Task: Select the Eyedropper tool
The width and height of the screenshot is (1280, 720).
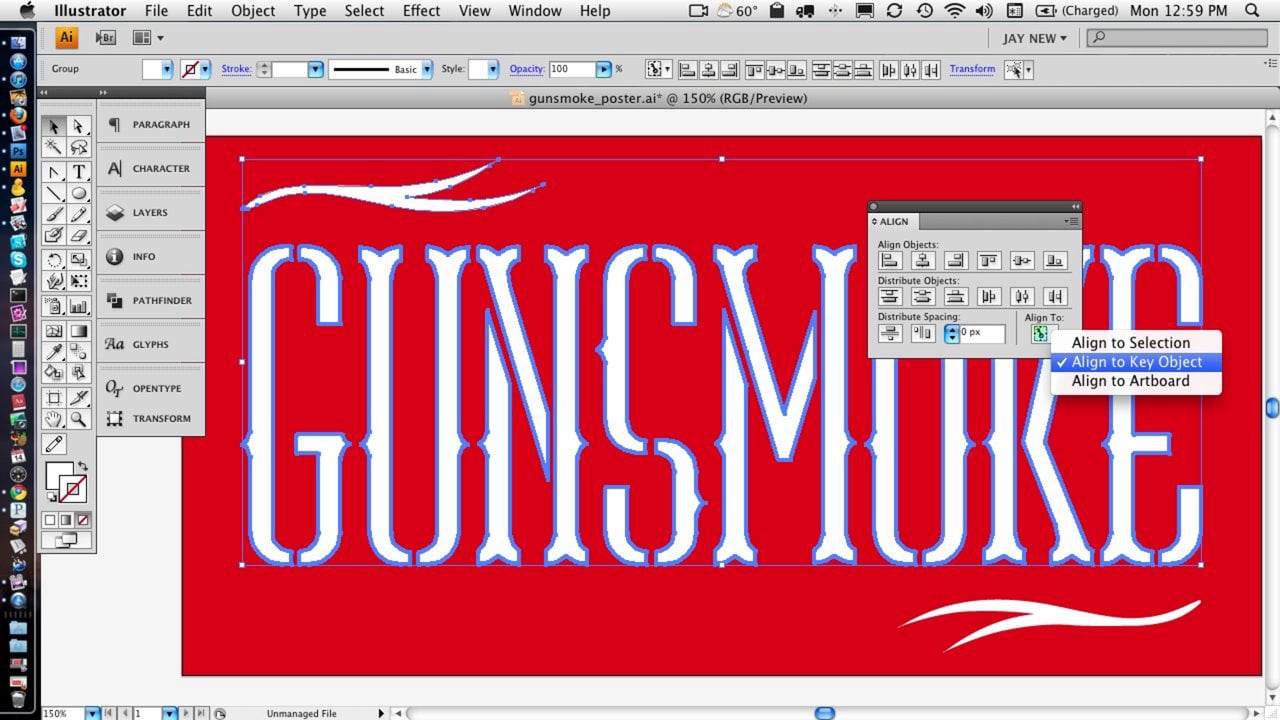Action: (x=54, y=352)
